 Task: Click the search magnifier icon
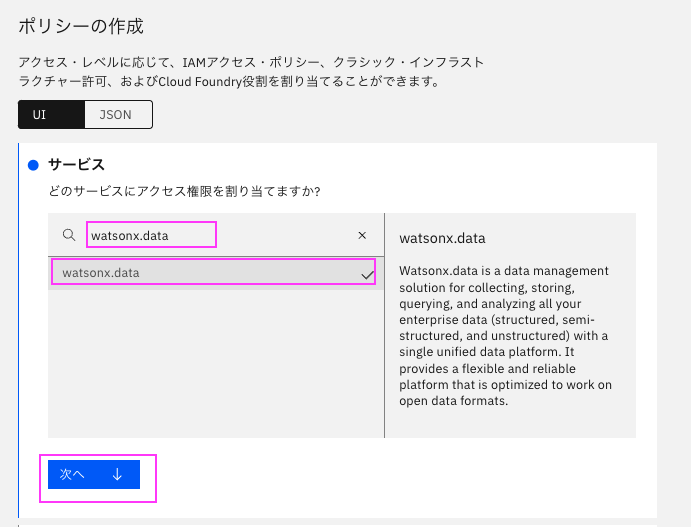pos(69,235)
